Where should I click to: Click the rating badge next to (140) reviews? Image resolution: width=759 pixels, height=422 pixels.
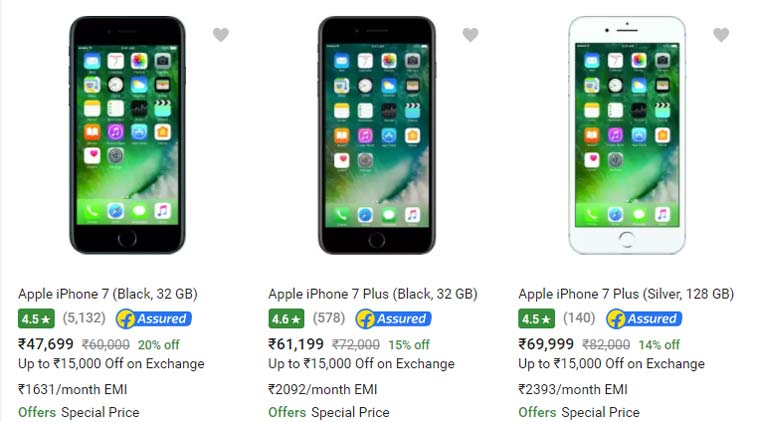tap(536, 318)
